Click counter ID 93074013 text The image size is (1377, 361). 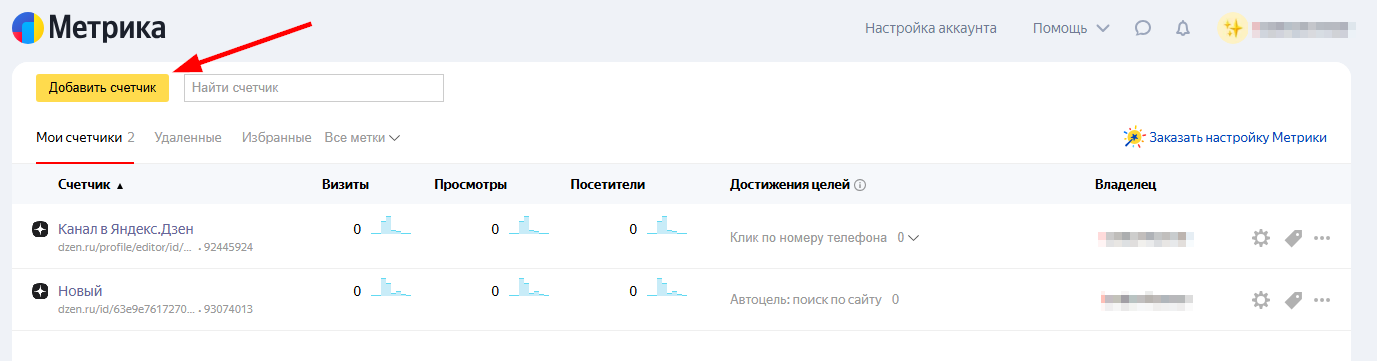pos(228,309)
